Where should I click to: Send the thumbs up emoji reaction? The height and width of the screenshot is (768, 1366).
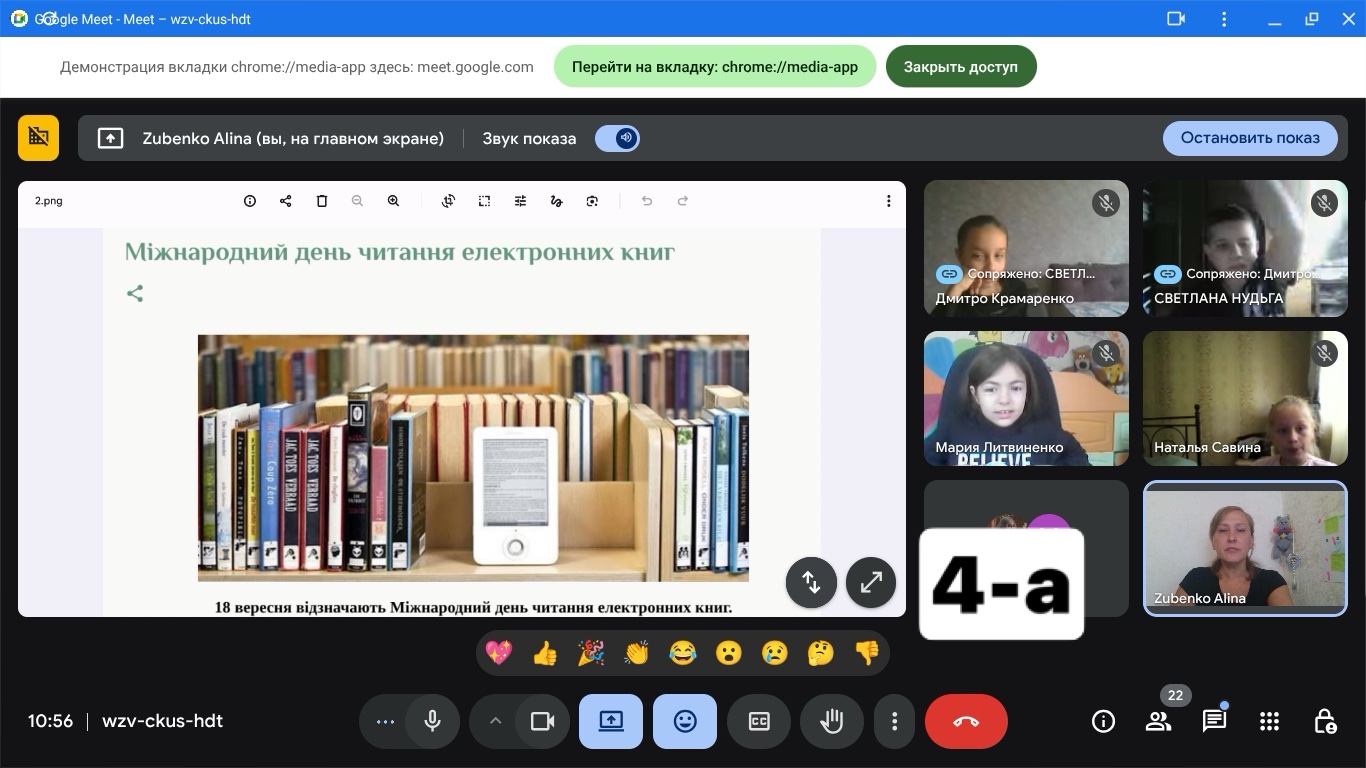545,653
